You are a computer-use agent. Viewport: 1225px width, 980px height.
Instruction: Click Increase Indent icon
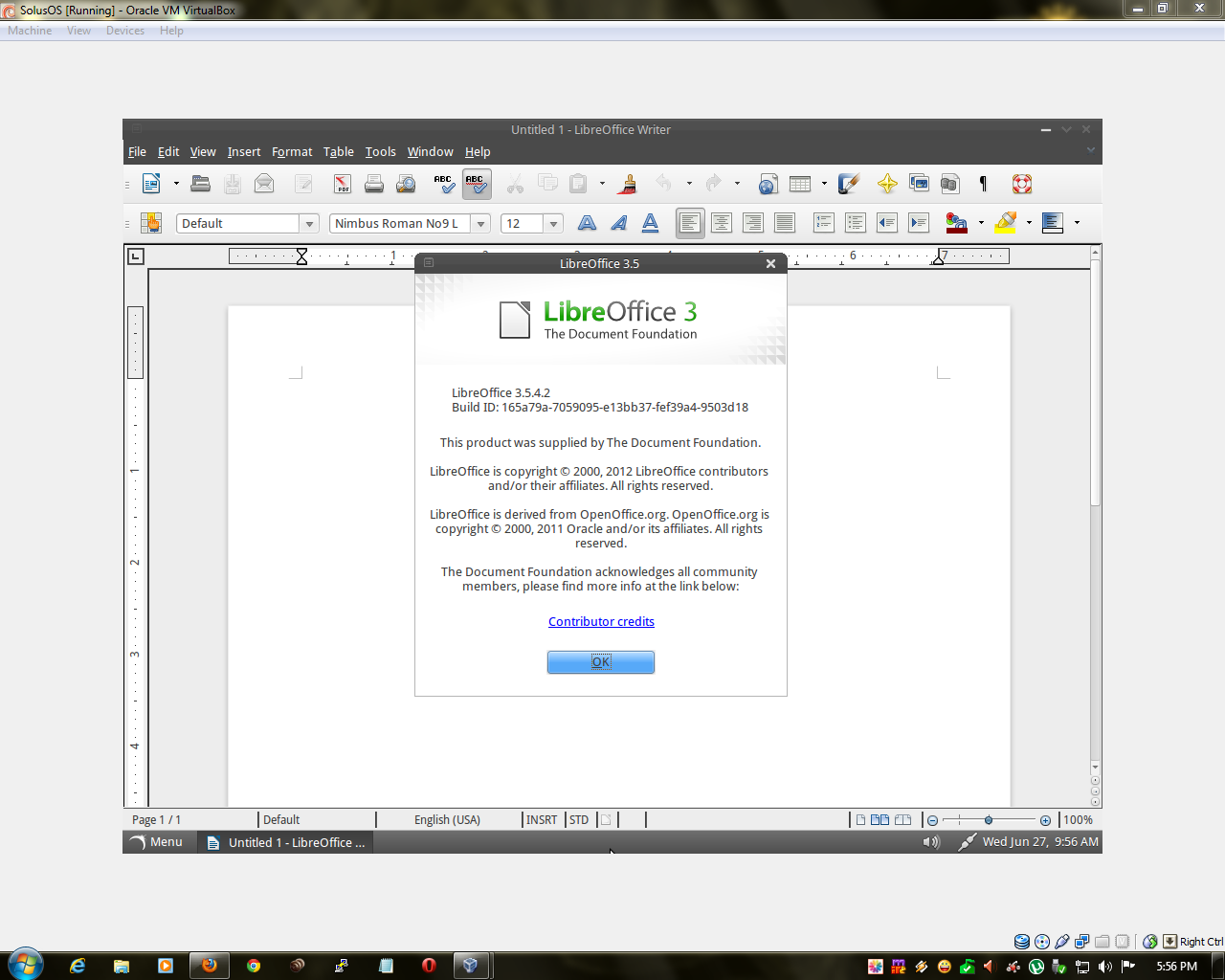(919, 223)
